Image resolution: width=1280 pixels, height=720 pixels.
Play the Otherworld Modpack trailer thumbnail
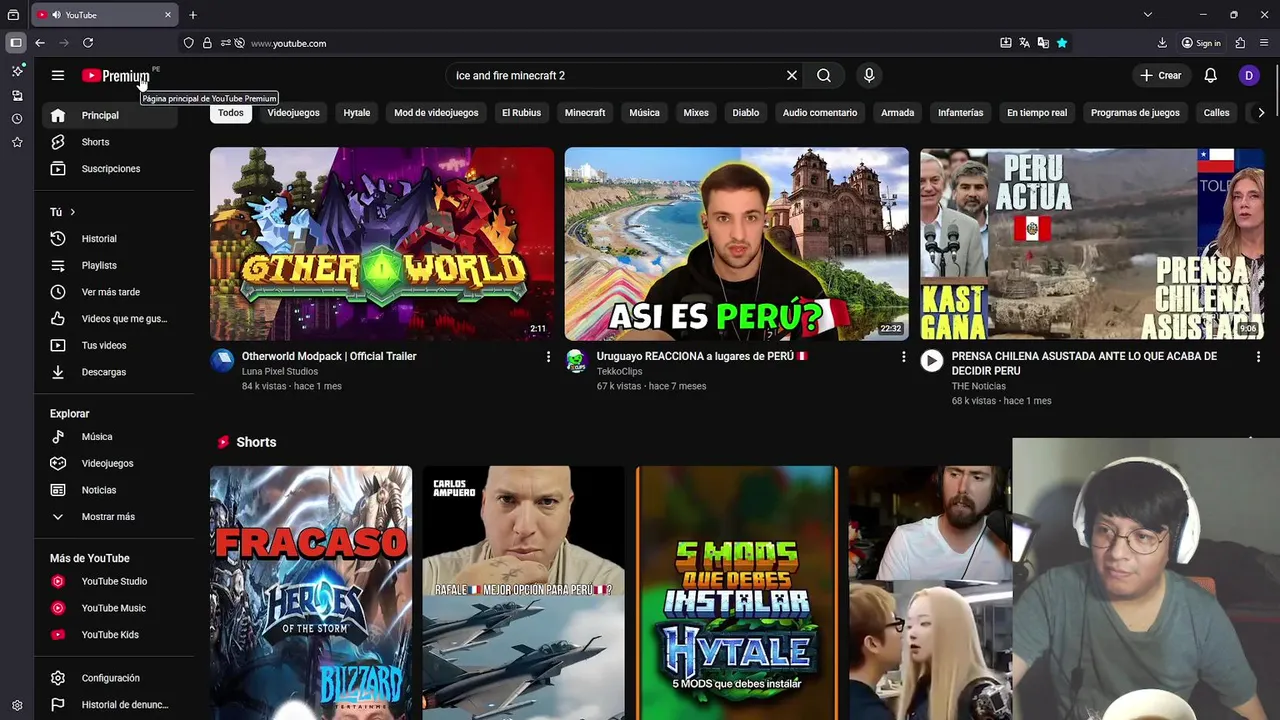(382, 244)
